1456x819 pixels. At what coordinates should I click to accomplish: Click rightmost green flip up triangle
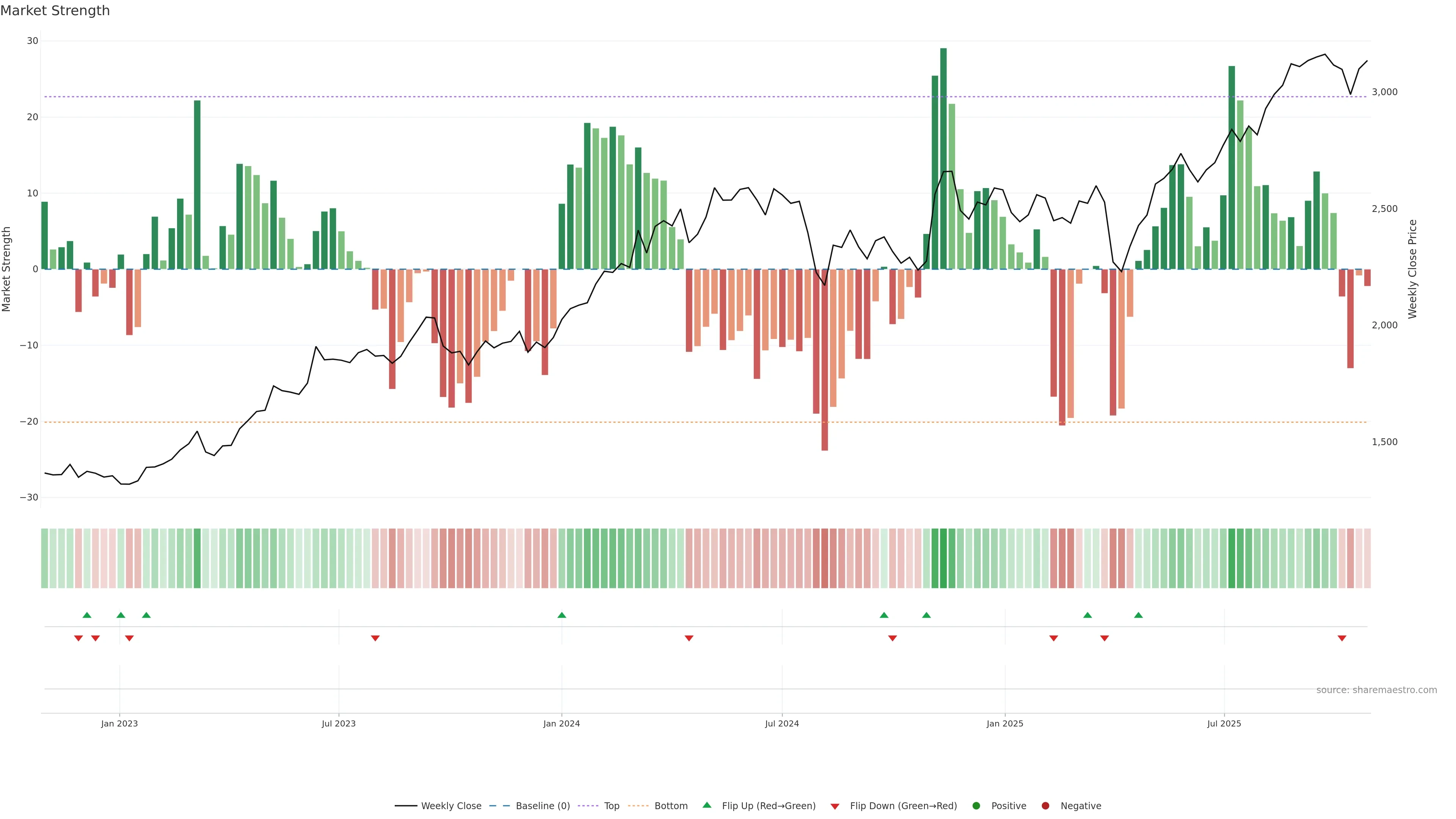[1138, 615]
